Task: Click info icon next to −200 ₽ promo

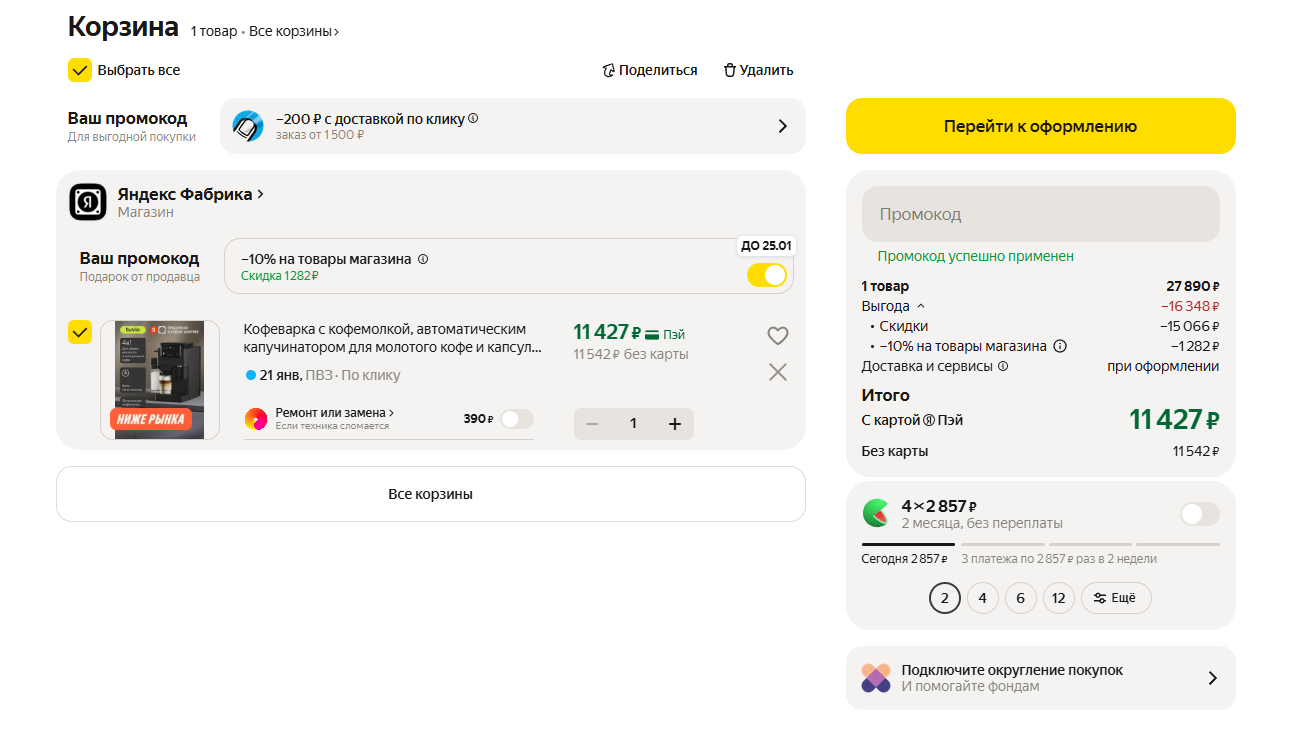Action: [473, 118]
